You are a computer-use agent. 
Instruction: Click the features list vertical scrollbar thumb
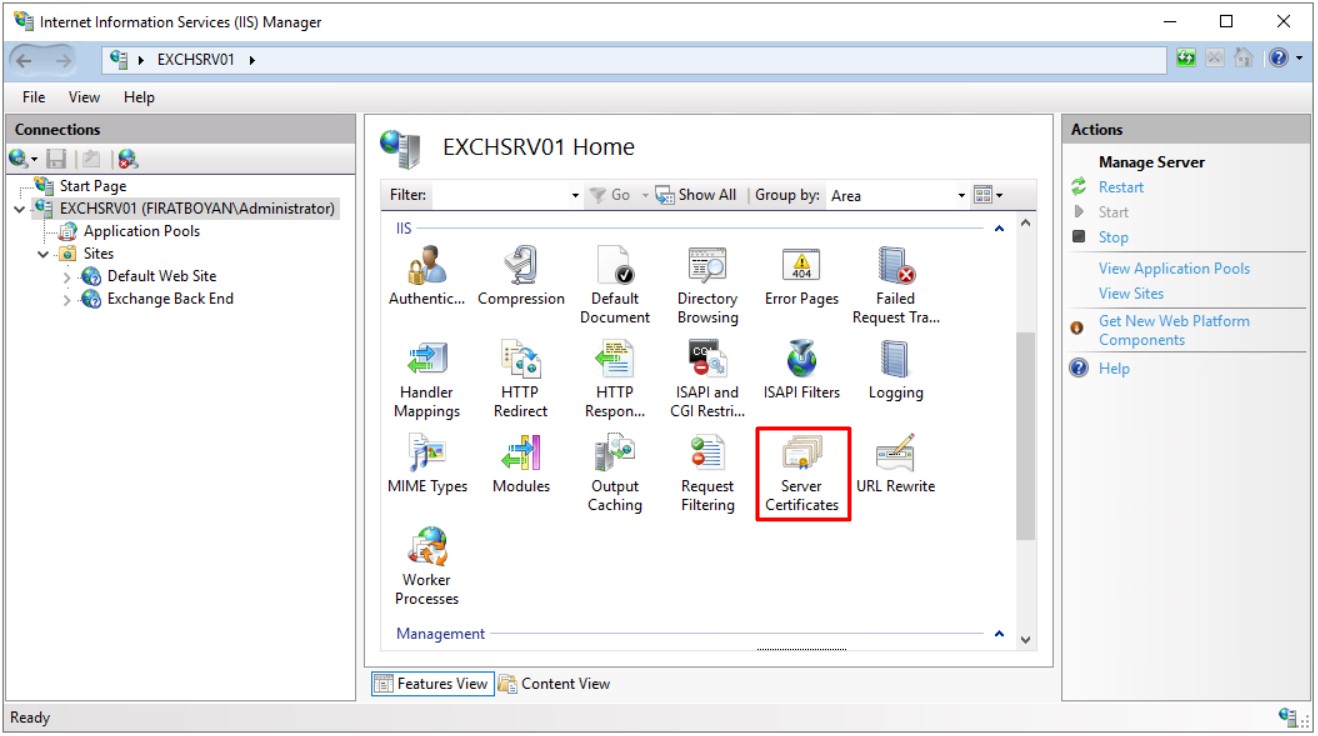[1025, 437]
